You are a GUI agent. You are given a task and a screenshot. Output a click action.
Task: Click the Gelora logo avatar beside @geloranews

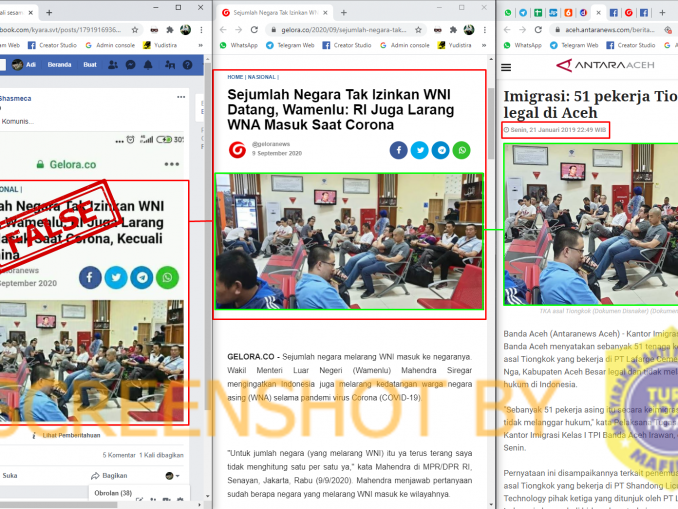pyautogui.click(x=237, y=150)
